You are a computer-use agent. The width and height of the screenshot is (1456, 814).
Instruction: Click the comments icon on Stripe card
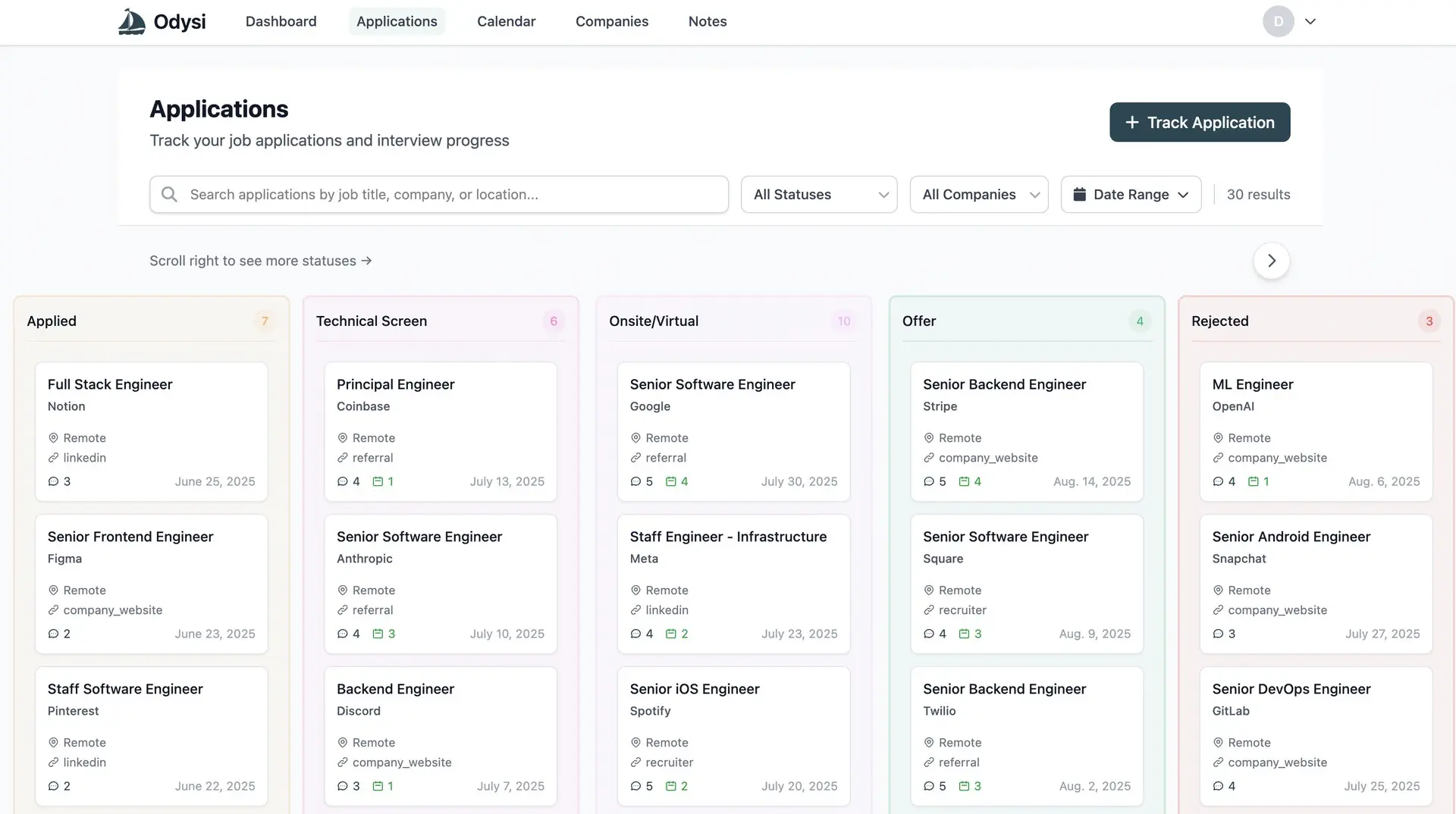(x=929, y=481)
